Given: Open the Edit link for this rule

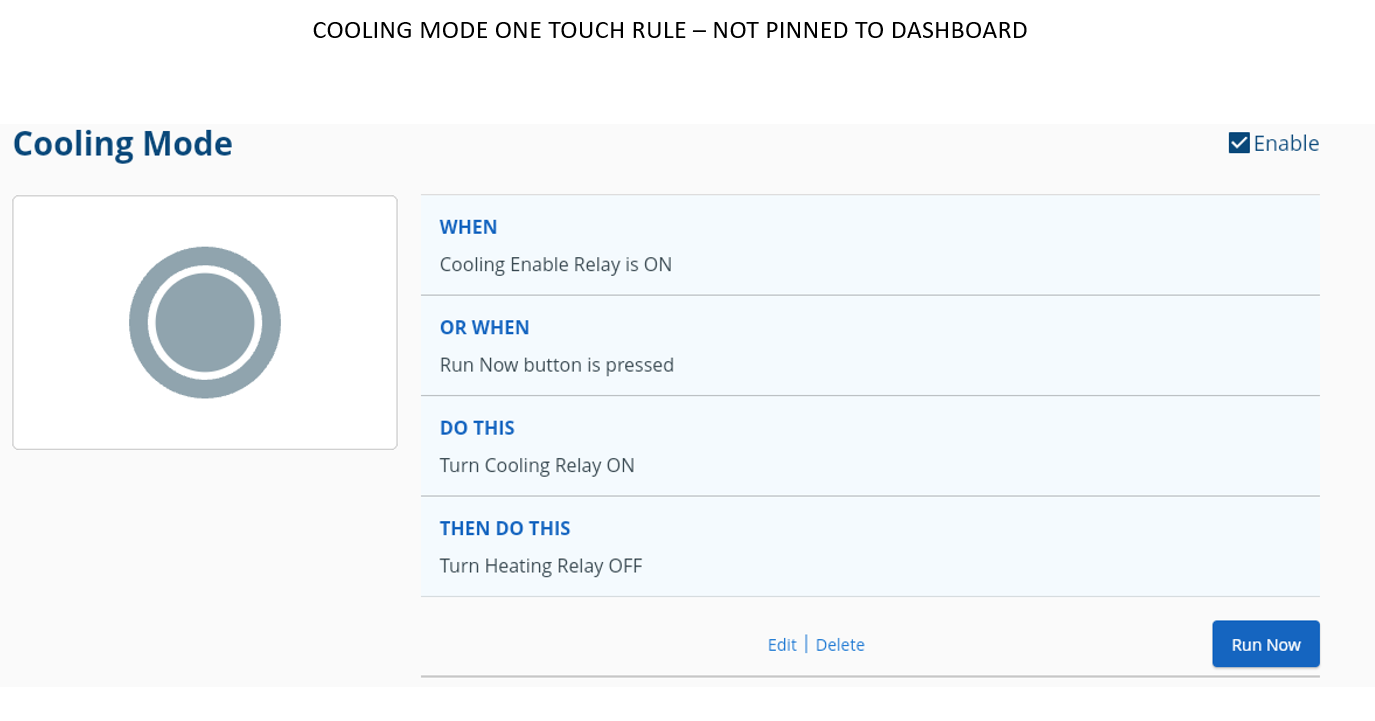Looking at the screenshot, I should pos(782,645).
